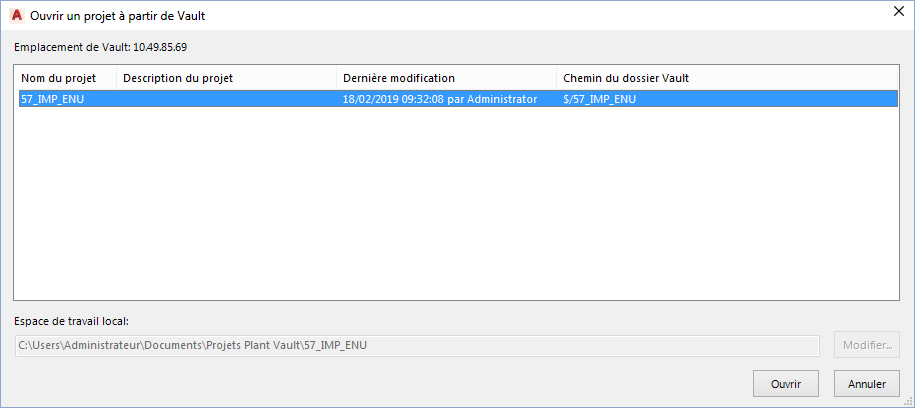Click the local workspace path field

(x=420, y=346)
